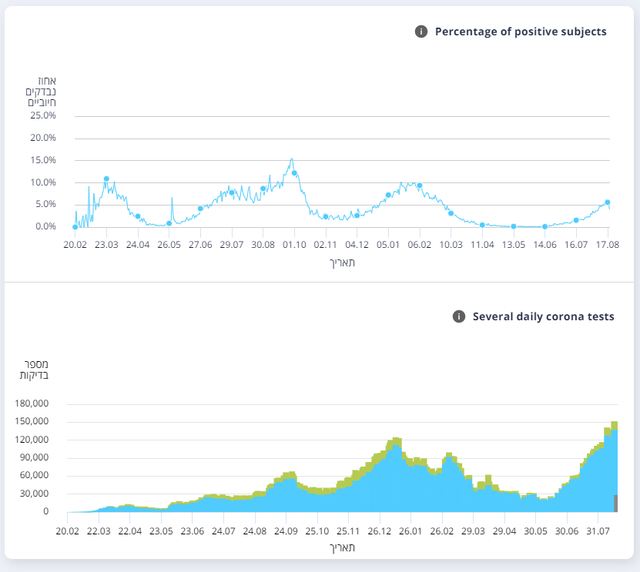Click the 17.08 date label on top chart
This screenshot has width=640, height=572.
[607, 245]
